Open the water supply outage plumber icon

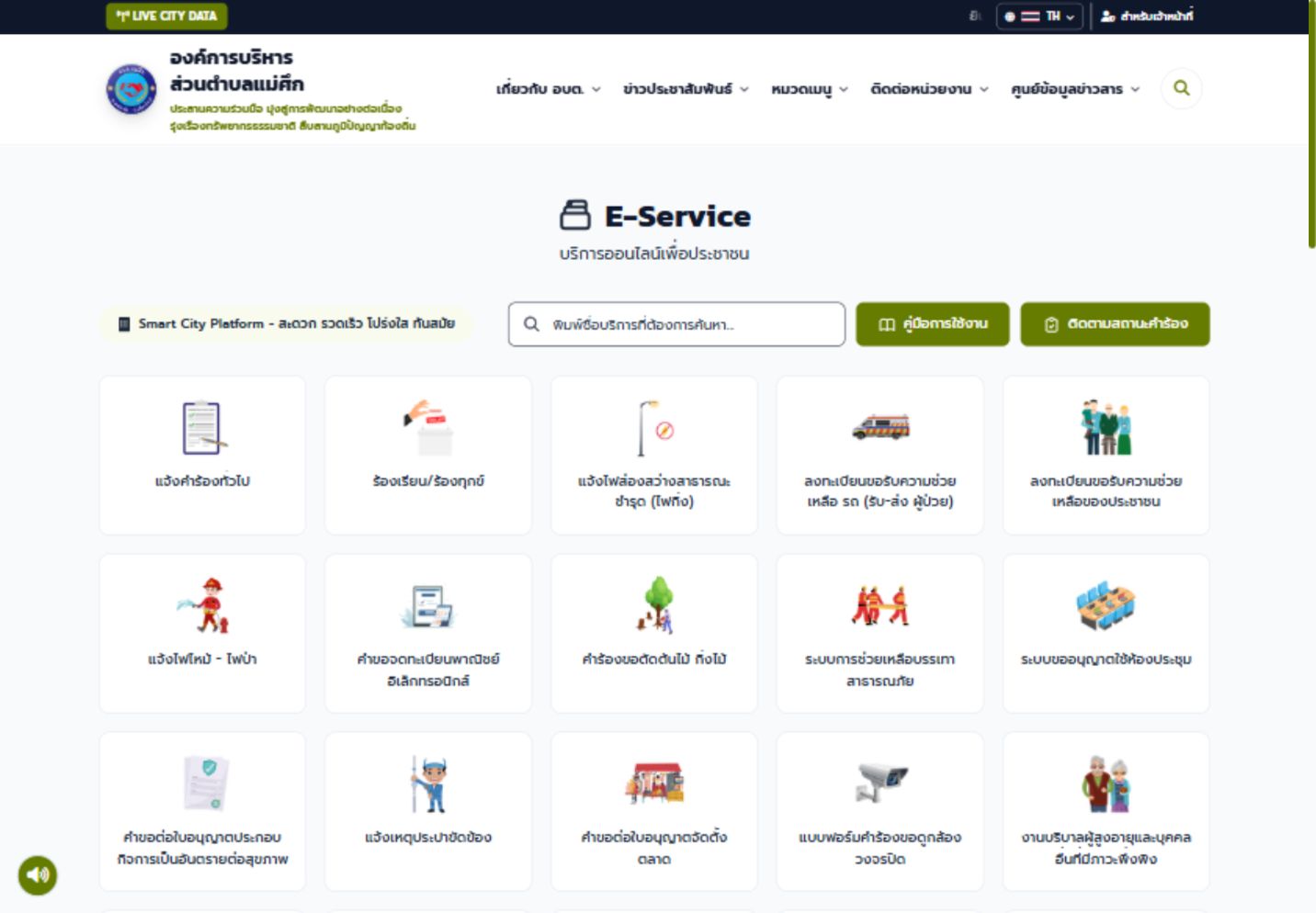tap(428, 784)
